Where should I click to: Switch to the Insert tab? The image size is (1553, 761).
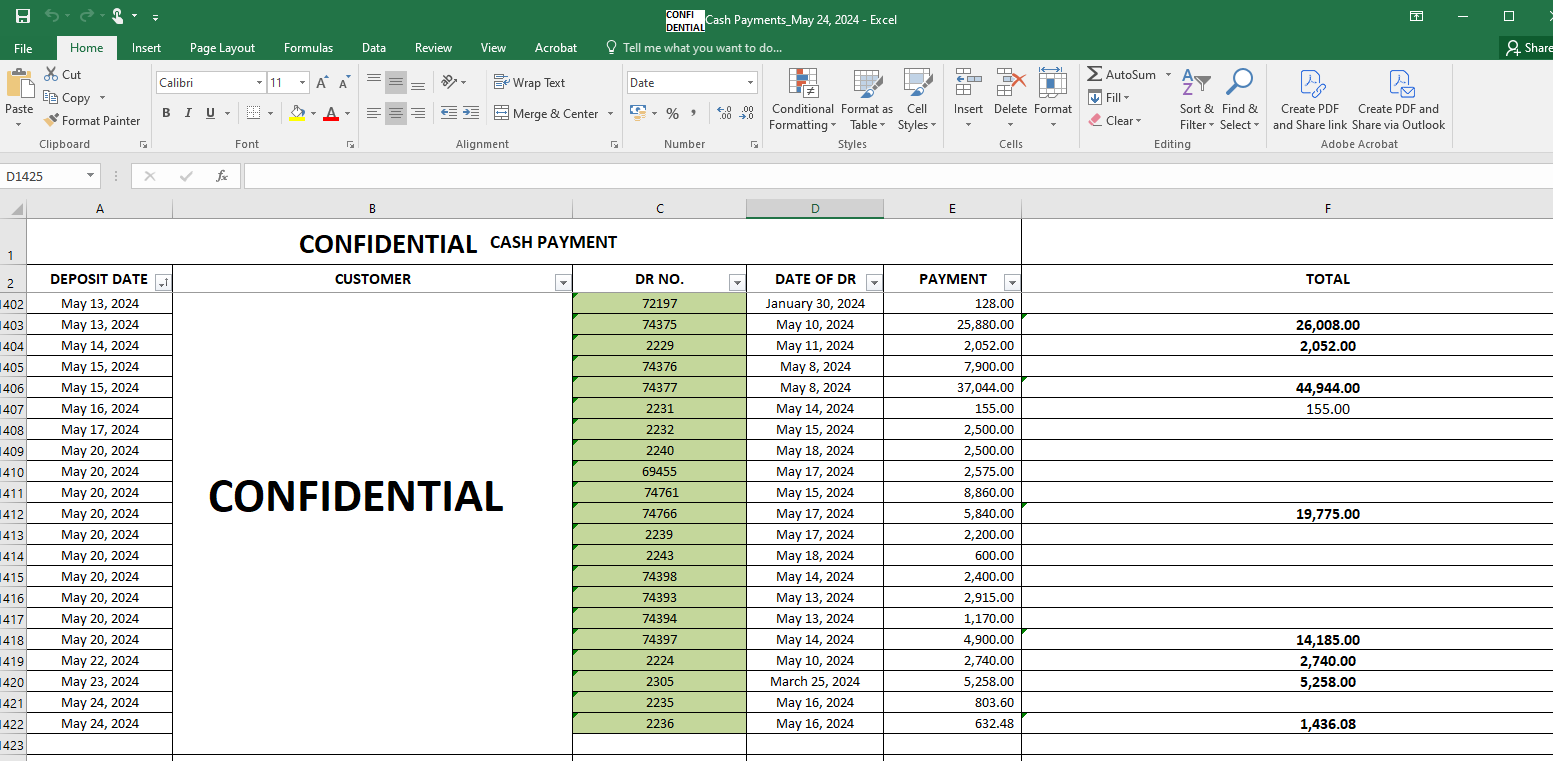click(x=146, y=48)
